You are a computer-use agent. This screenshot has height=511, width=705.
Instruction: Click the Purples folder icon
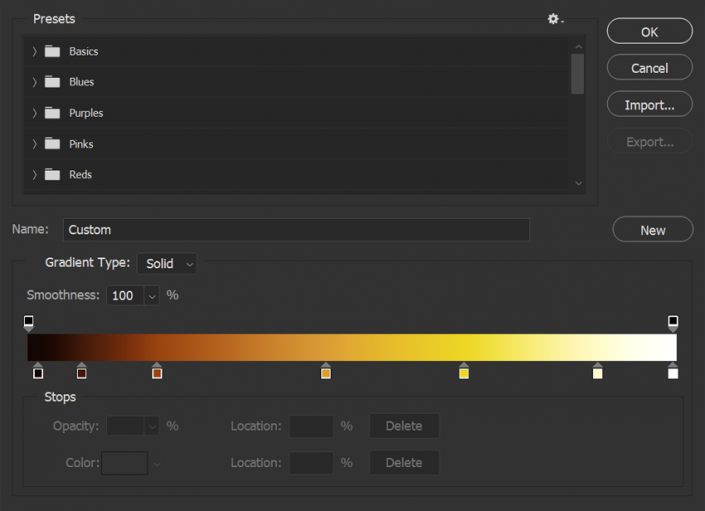tap(52, 113)
